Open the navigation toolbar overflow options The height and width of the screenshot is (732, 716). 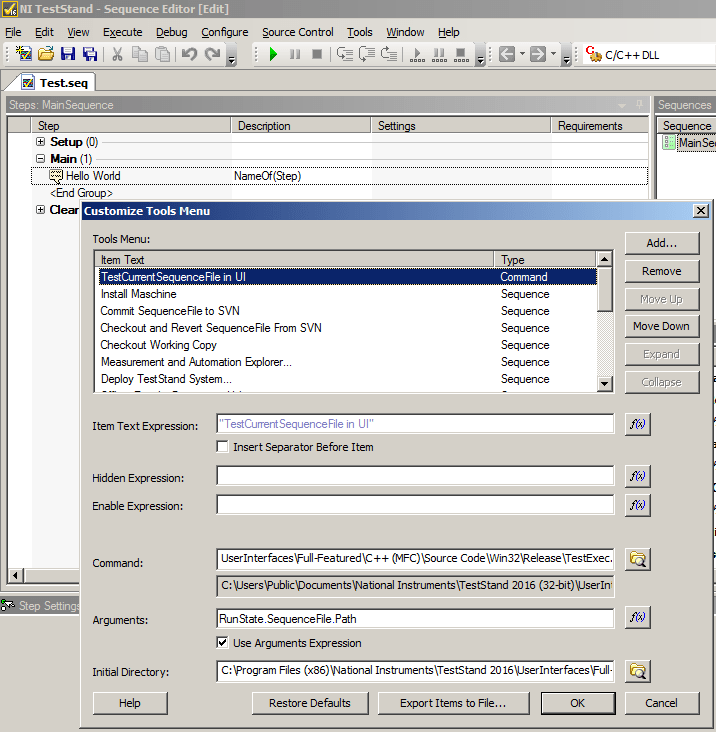(566, 55)
